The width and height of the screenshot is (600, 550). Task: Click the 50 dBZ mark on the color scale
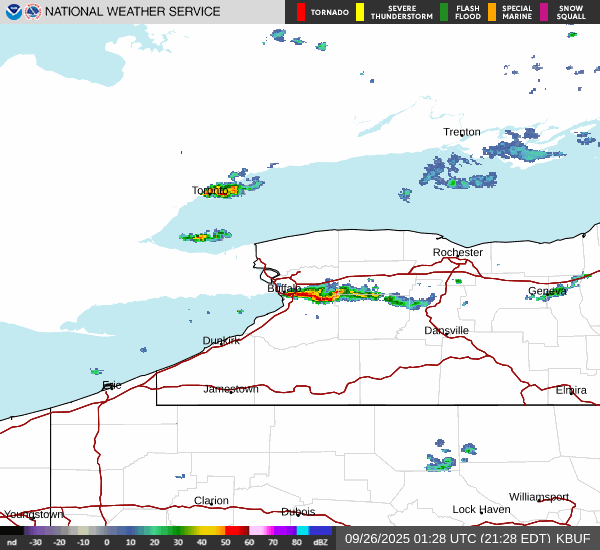tap(226, 542)
